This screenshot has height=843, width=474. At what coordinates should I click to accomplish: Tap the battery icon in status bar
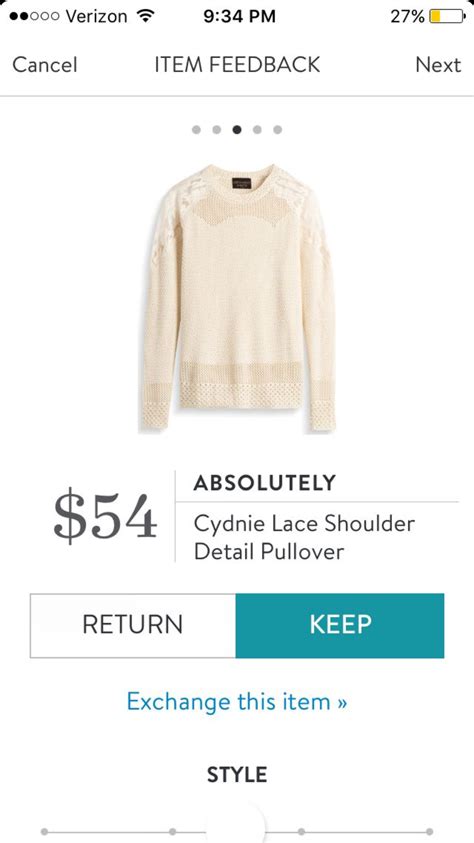pyautogui.click(x=447, y=16)
